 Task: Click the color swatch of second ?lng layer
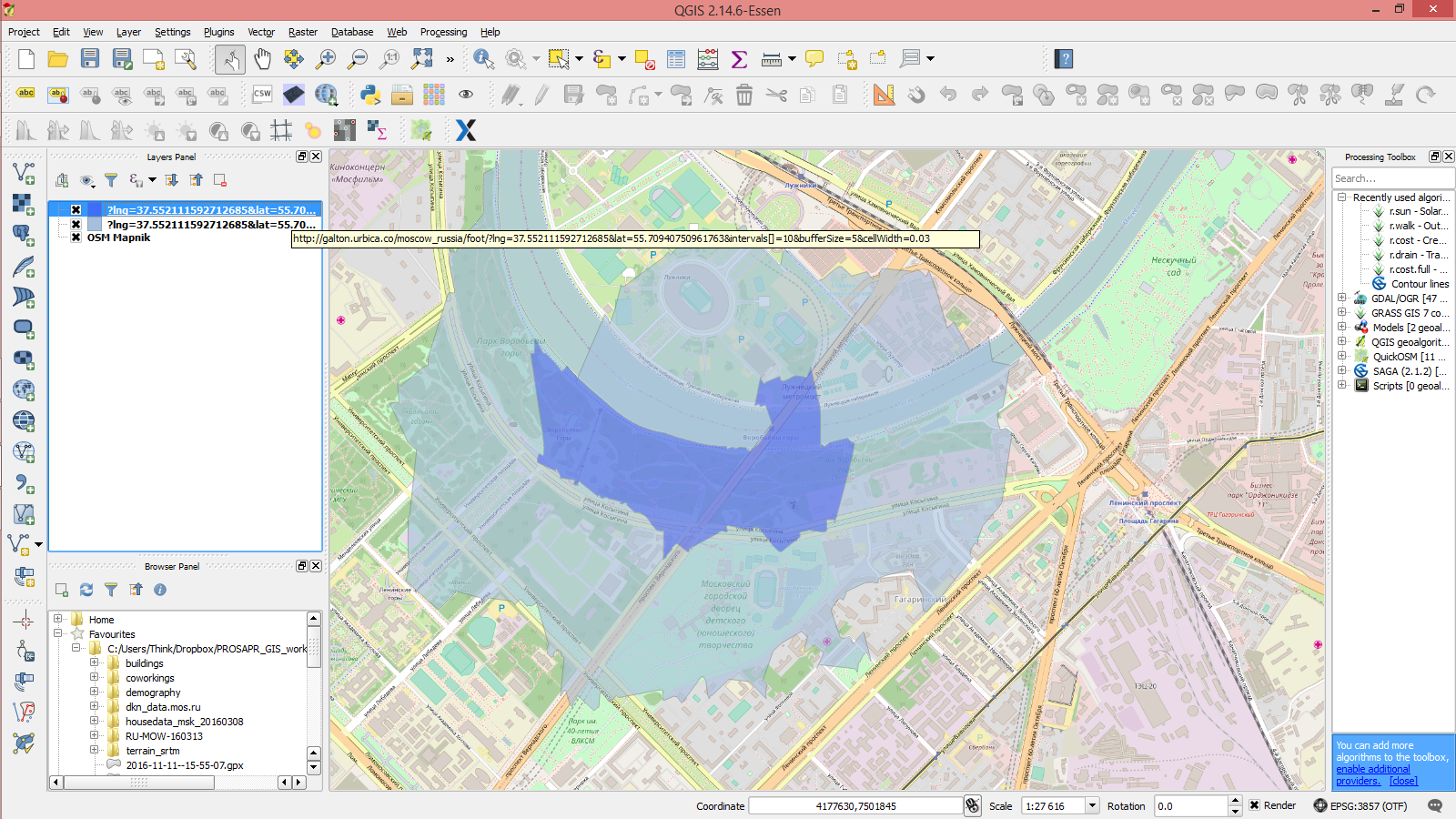[95, 225]
